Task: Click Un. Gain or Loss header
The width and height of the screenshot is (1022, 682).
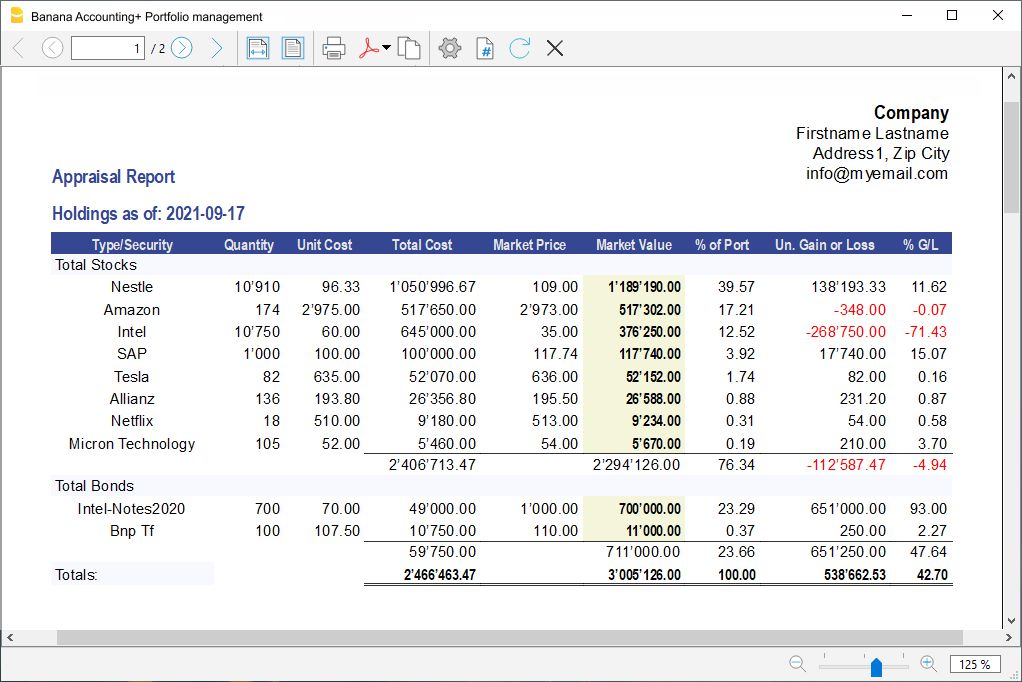Action: (x=825, y=245)
